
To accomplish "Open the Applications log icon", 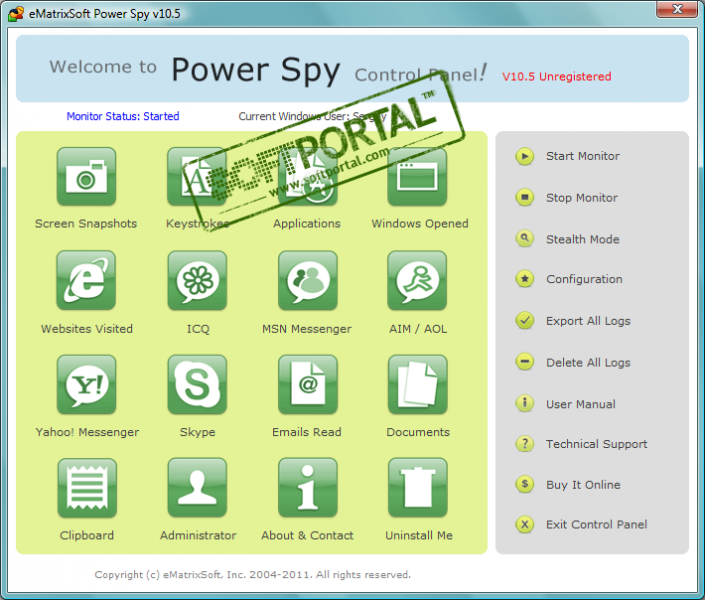I will (308, 176).
